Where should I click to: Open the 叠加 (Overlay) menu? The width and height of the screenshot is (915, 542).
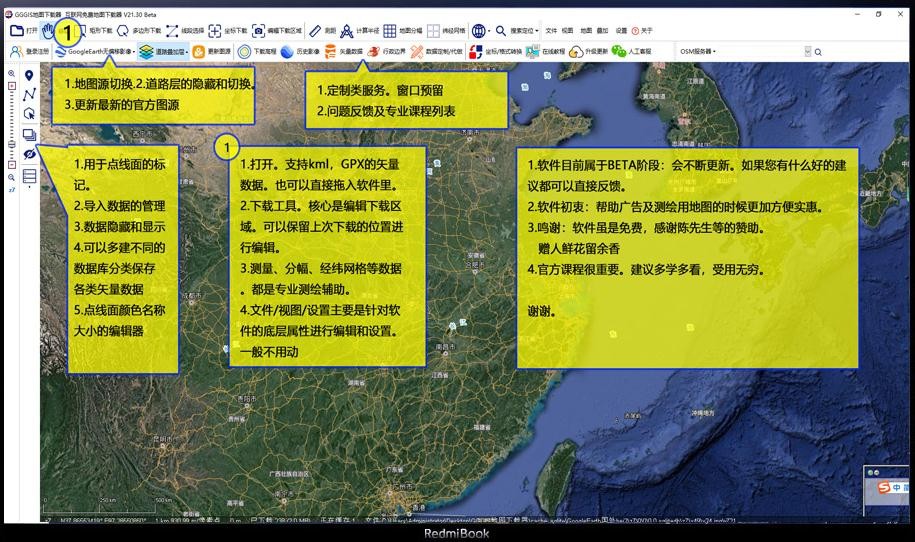pos(602,31)
